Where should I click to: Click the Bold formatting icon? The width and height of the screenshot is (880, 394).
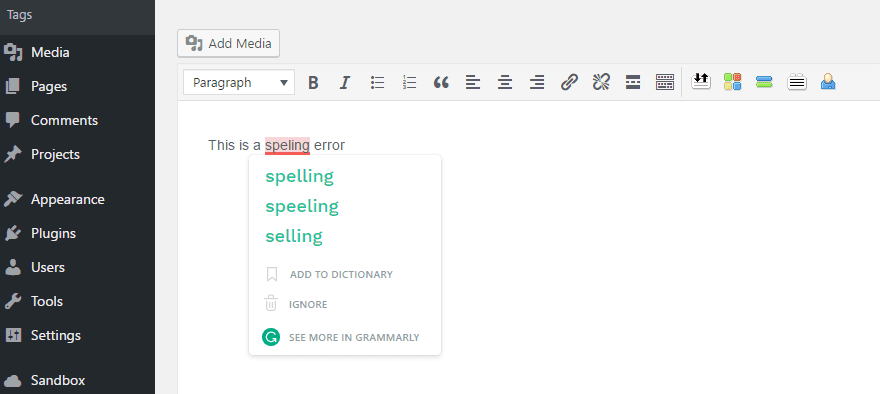(x=313, y=83)
